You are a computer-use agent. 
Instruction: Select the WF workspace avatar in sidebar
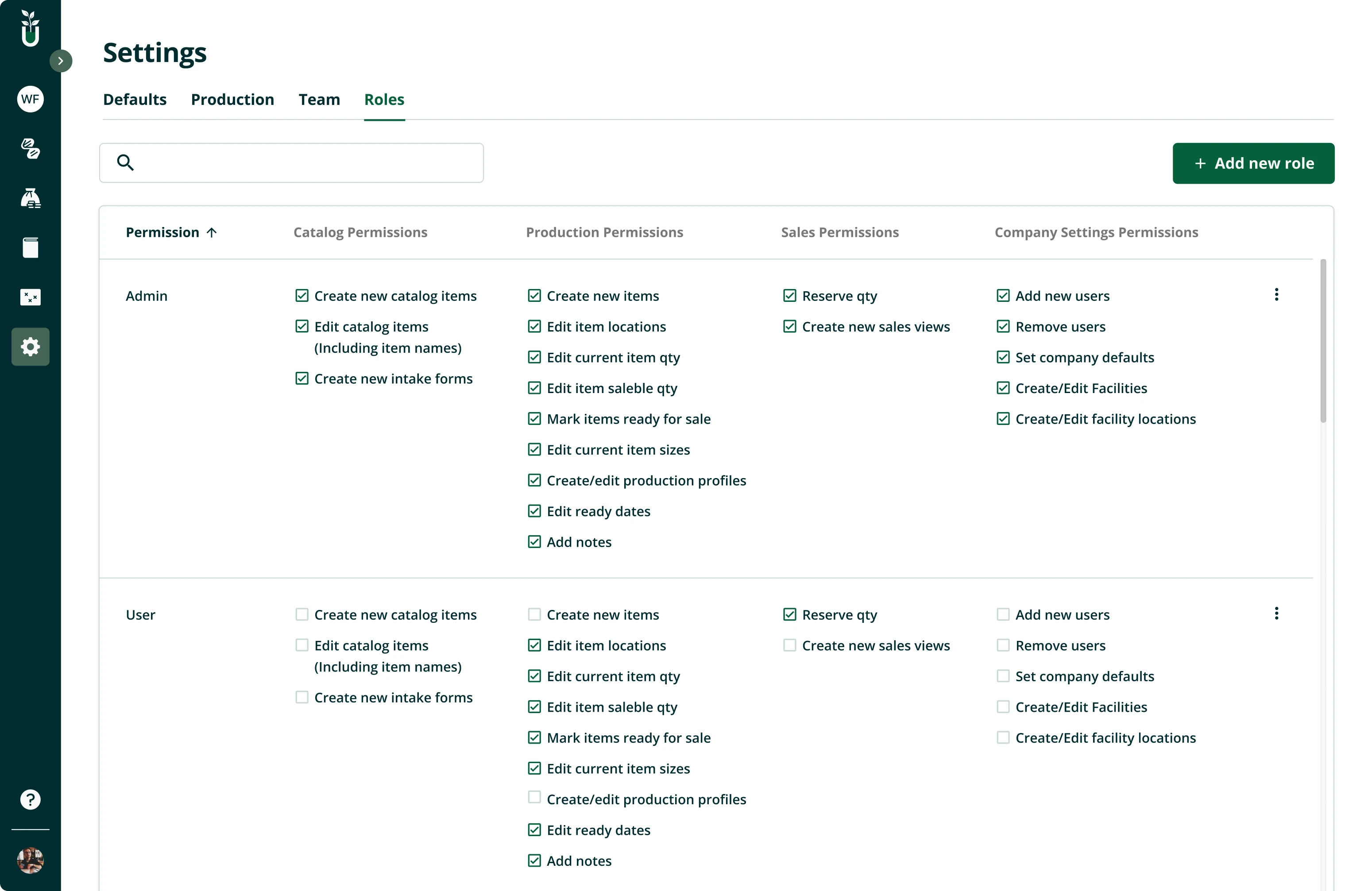(30, 99)
